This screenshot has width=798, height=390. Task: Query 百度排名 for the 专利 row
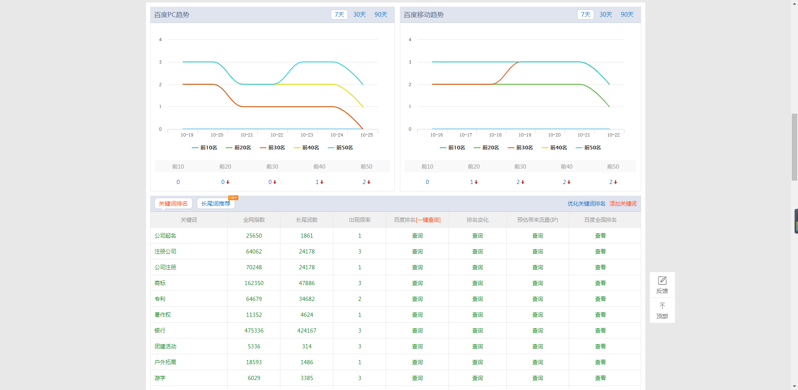pyautogui.click(x=417, y=299)
